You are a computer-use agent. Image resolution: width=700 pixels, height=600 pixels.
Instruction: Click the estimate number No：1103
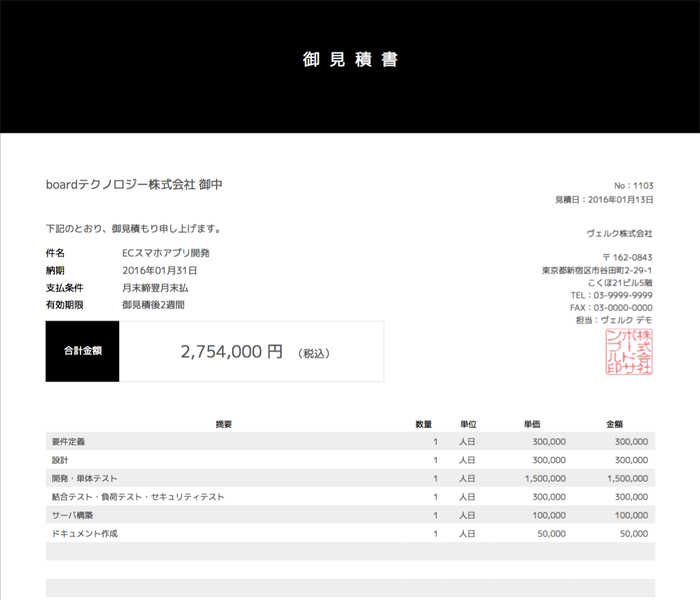click(x=633, y=185)
